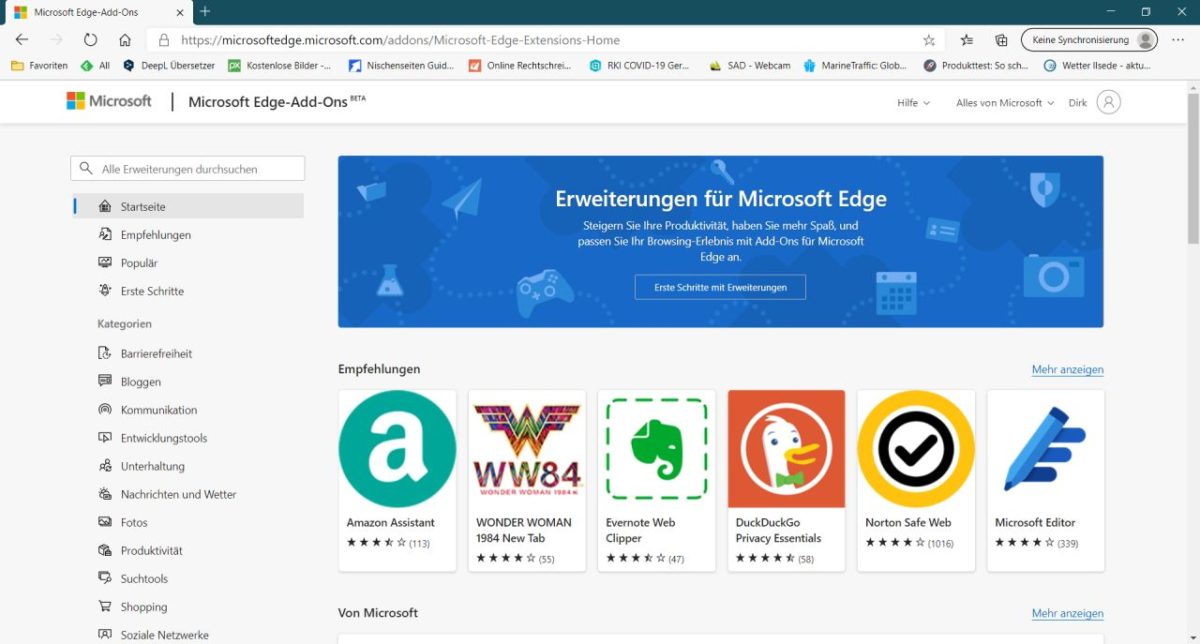Open the 'Alle' favorites menu
The width and height of the screenshot is (1200, 644).
click(98, 66)
